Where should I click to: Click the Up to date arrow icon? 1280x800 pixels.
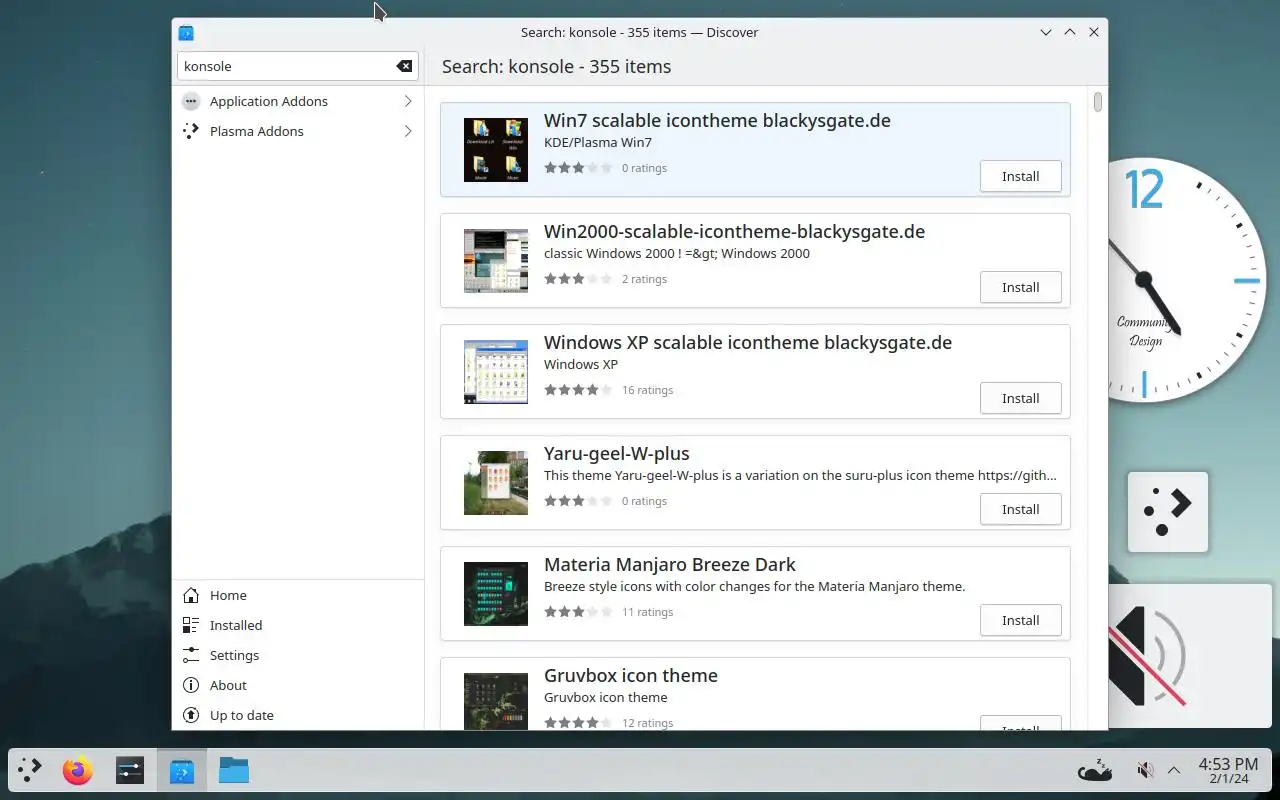(x=191, y=715)
